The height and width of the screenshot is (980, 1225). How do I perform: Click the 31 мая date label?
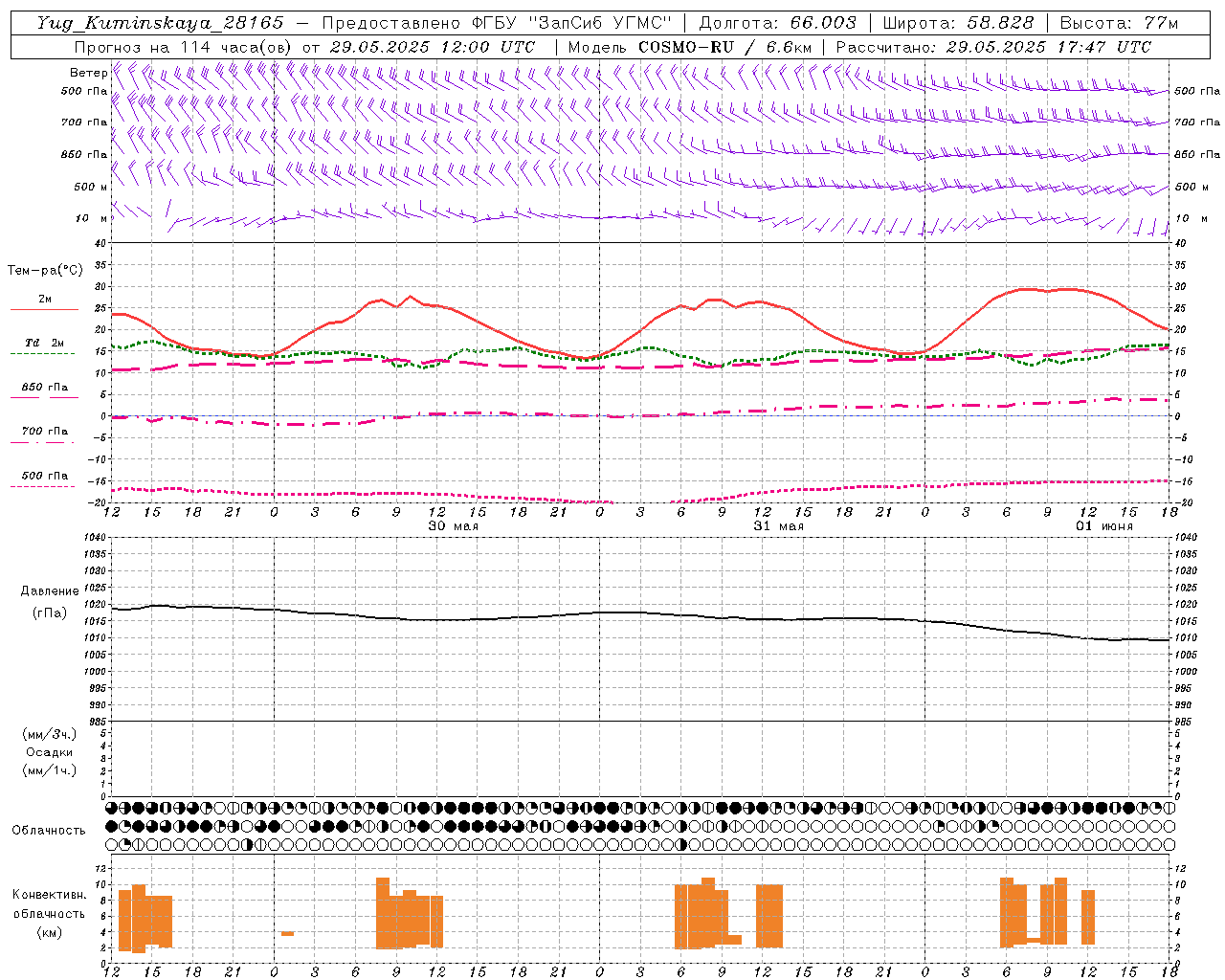(x=779, y=526)
